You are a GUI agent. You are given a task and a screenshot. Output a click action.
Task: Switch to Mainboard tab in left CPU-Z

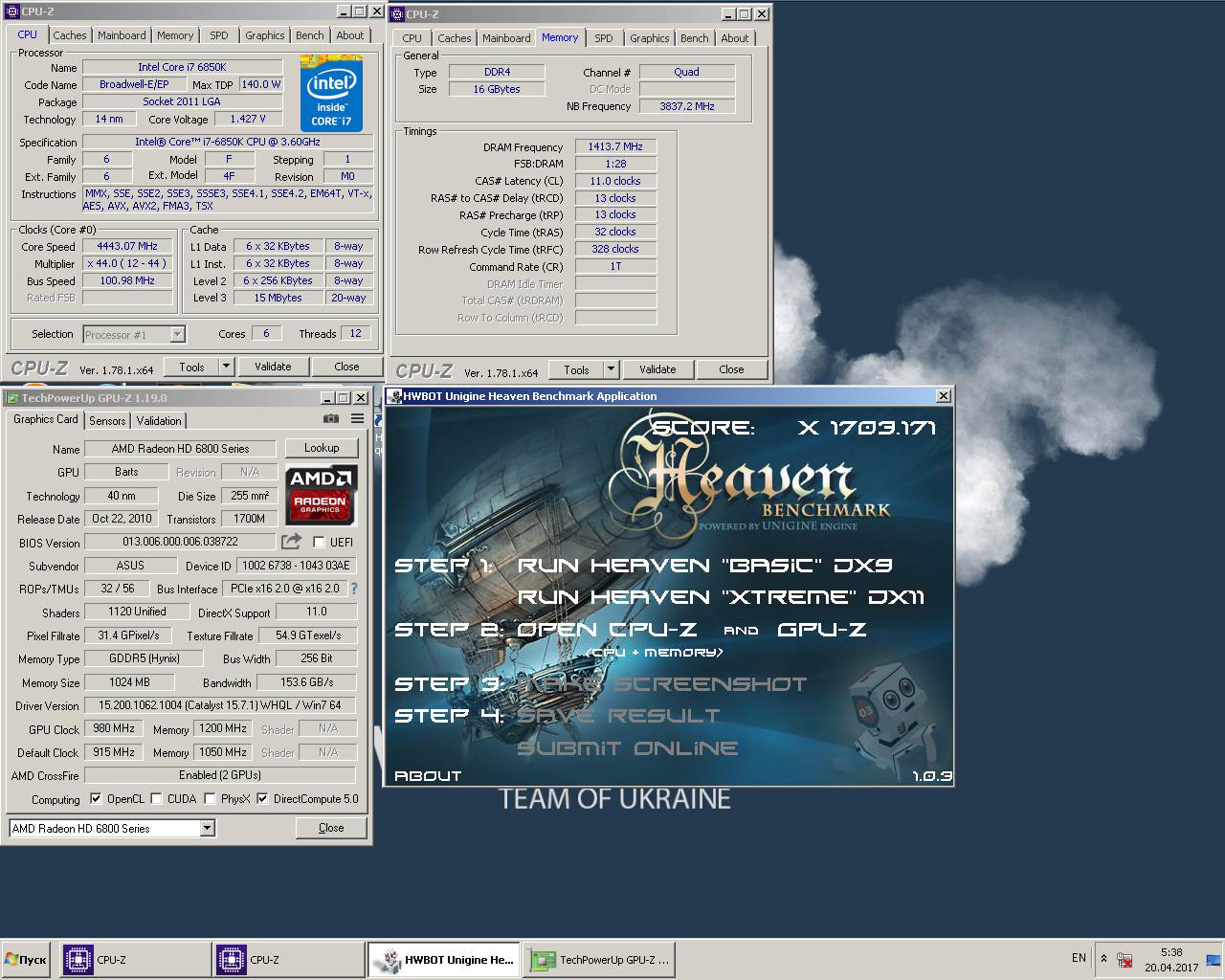(x=122, y=35)
